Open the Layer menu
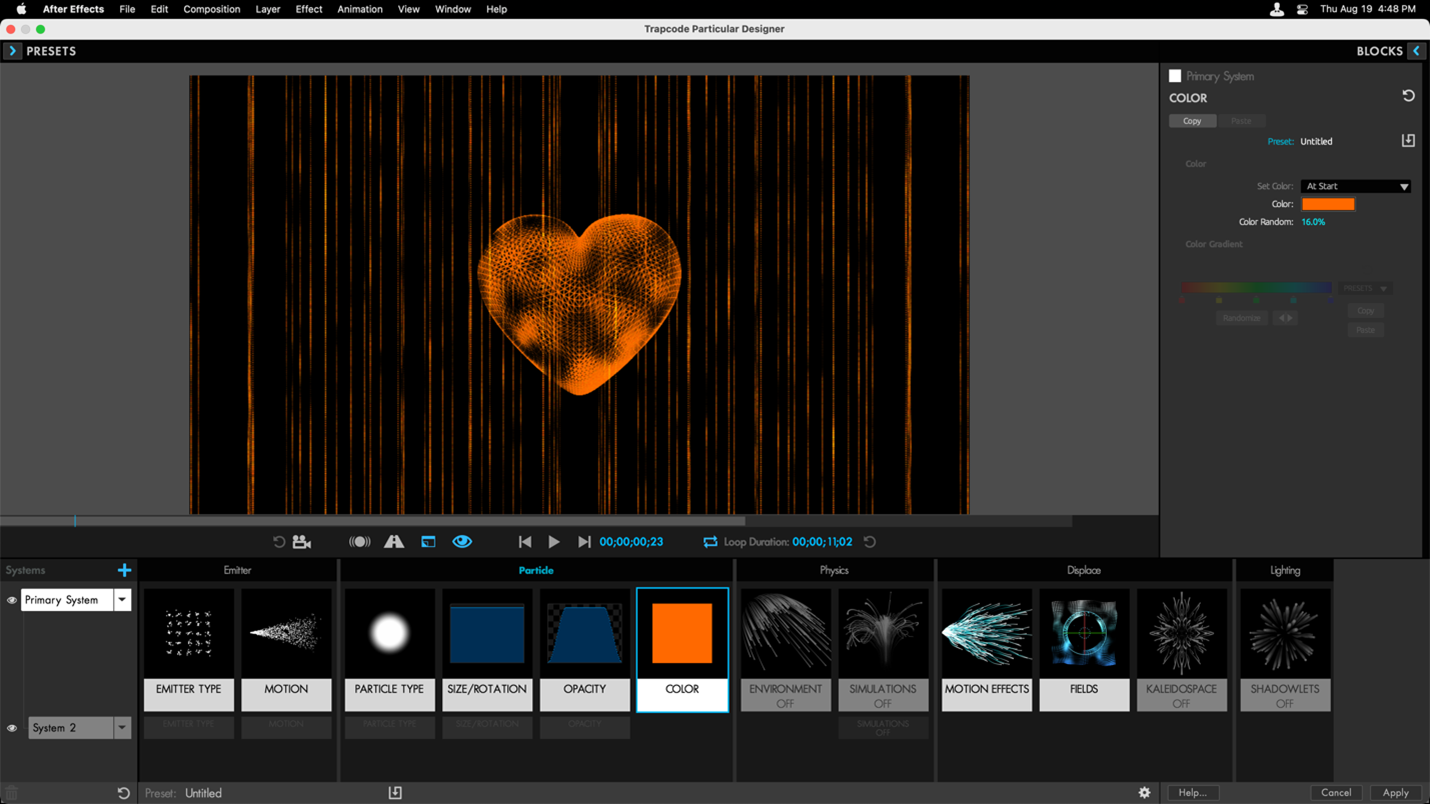The width and height of the screenshot is (1430, 804). [267, 9]
